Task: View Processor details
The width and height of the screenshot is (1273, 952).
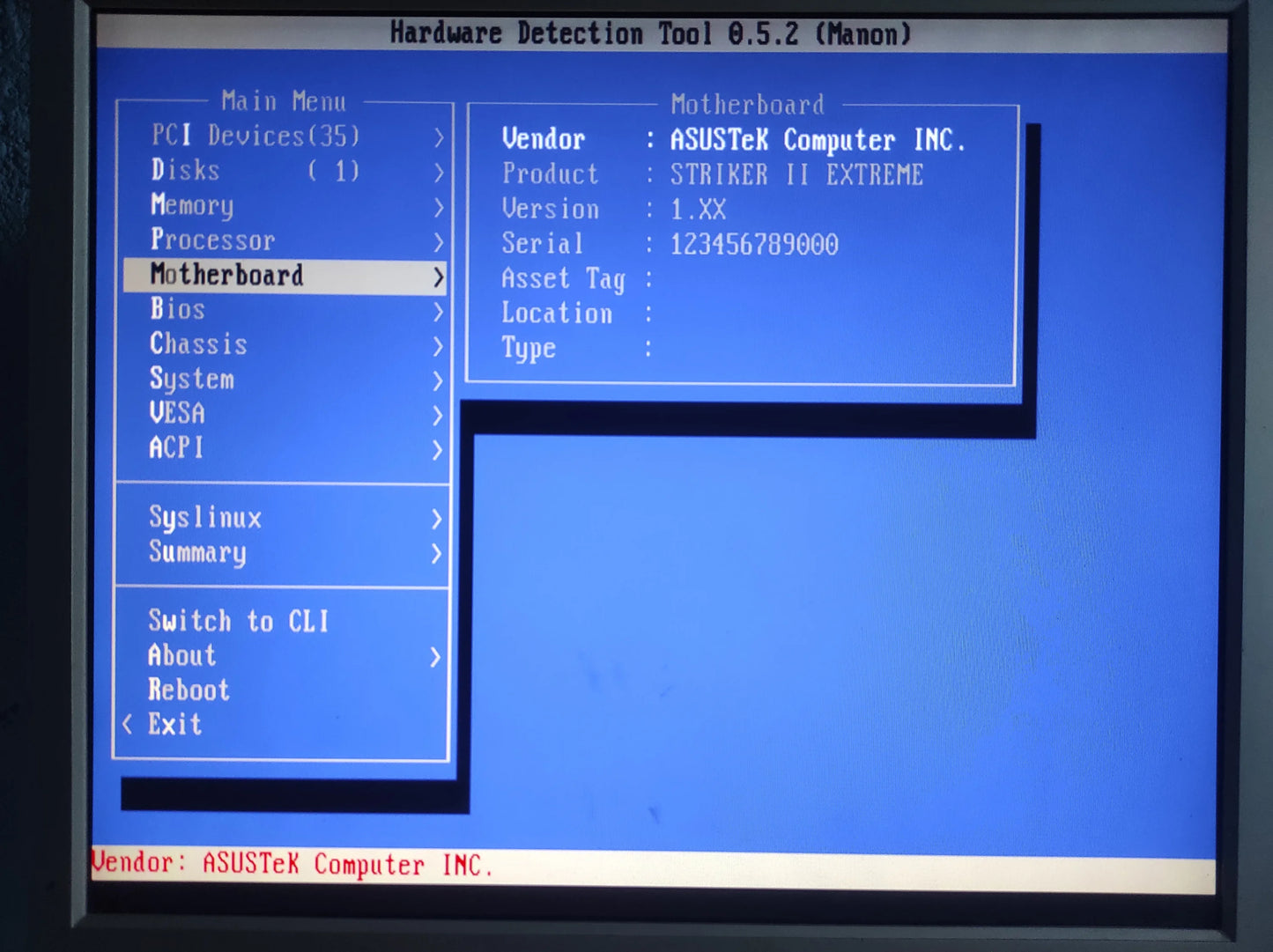Action: tap(211, 240)
